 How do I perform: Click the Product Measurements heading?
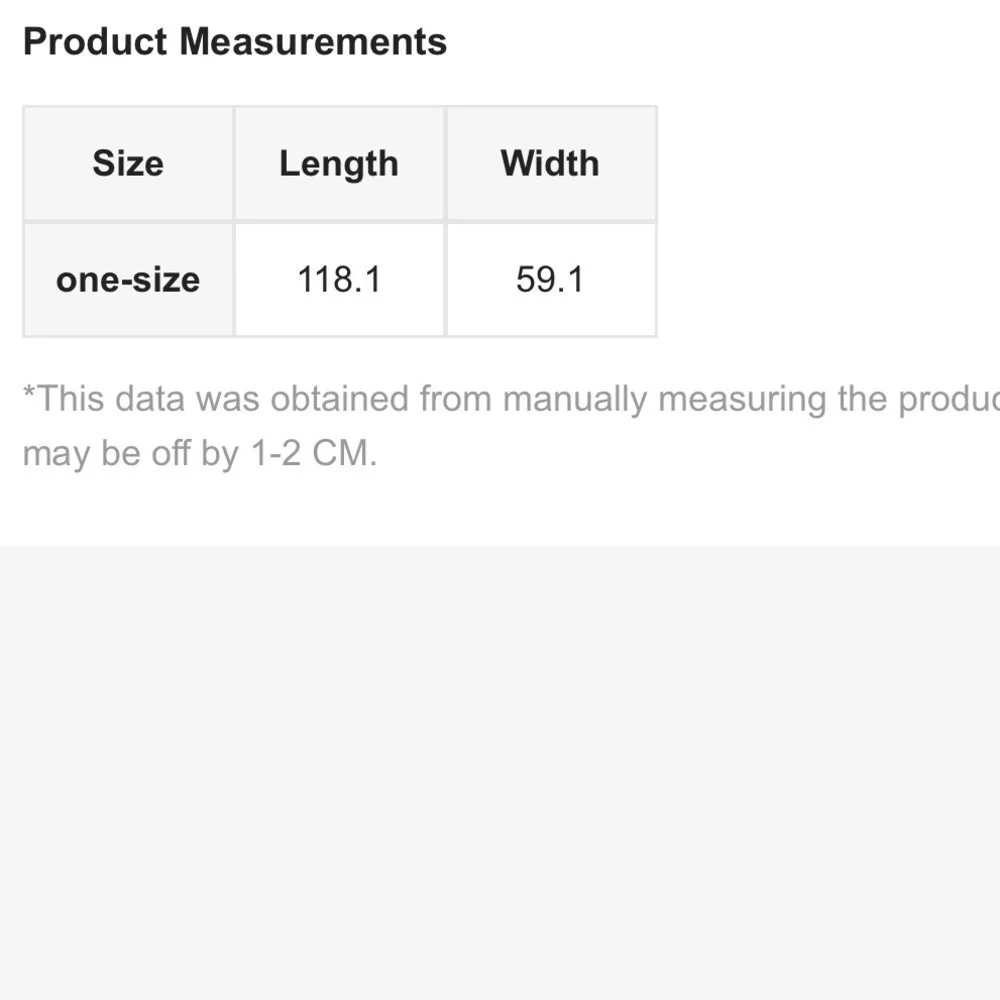(234, 42)
